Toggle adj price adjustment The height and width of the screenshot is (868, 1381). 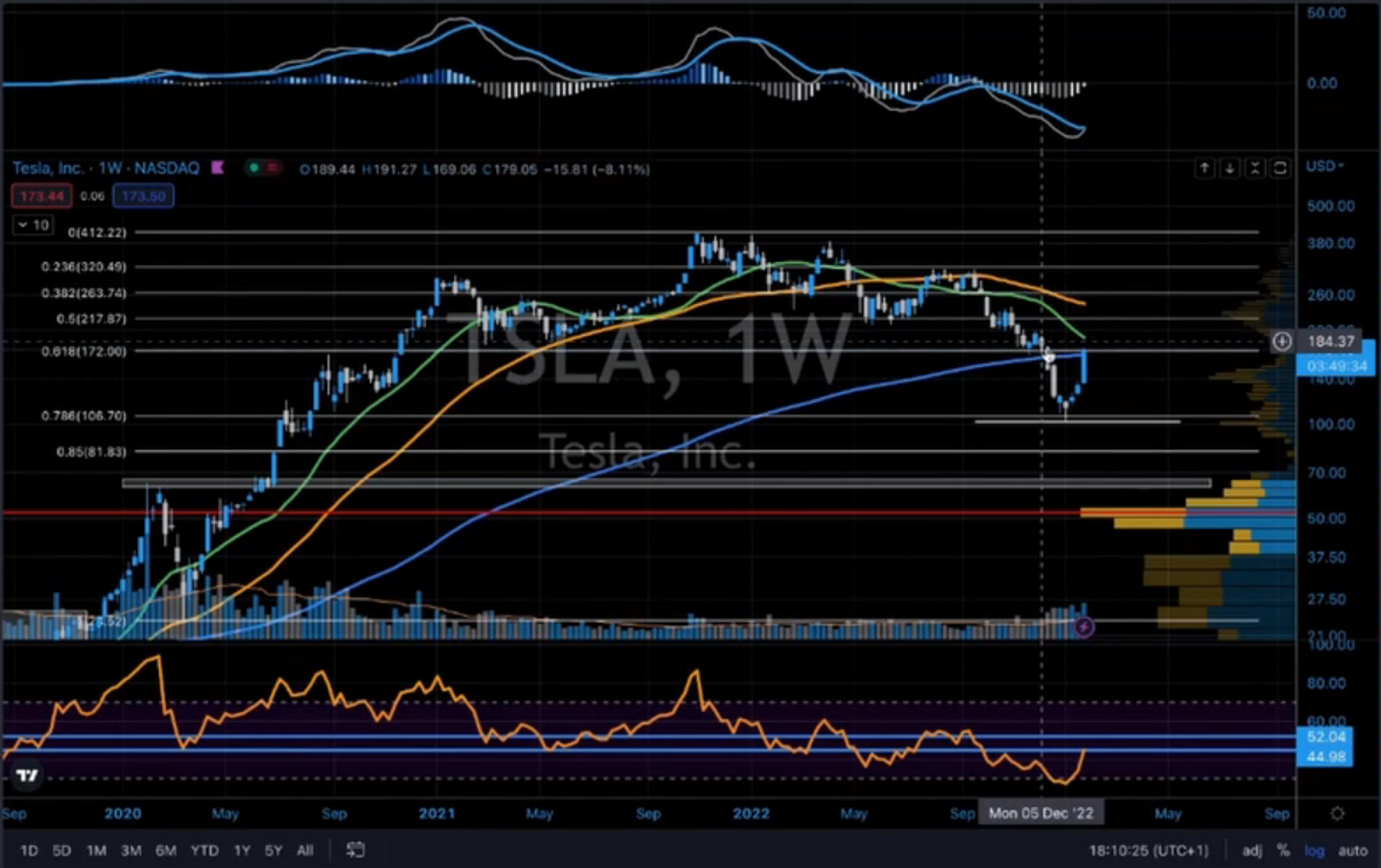click(x=1252, y=850)
